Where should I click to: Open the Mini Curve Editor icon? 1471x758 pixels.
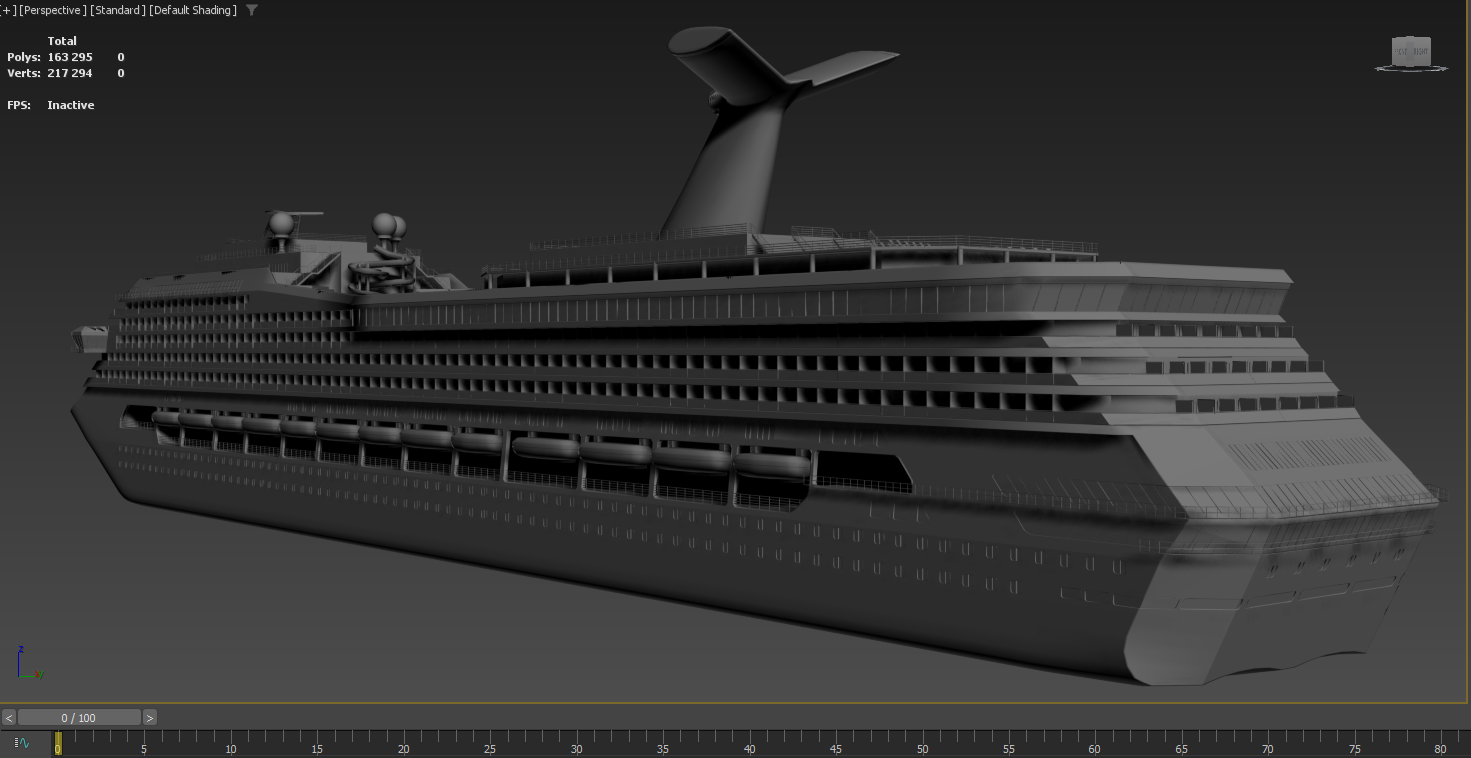[x=21, y=743]
